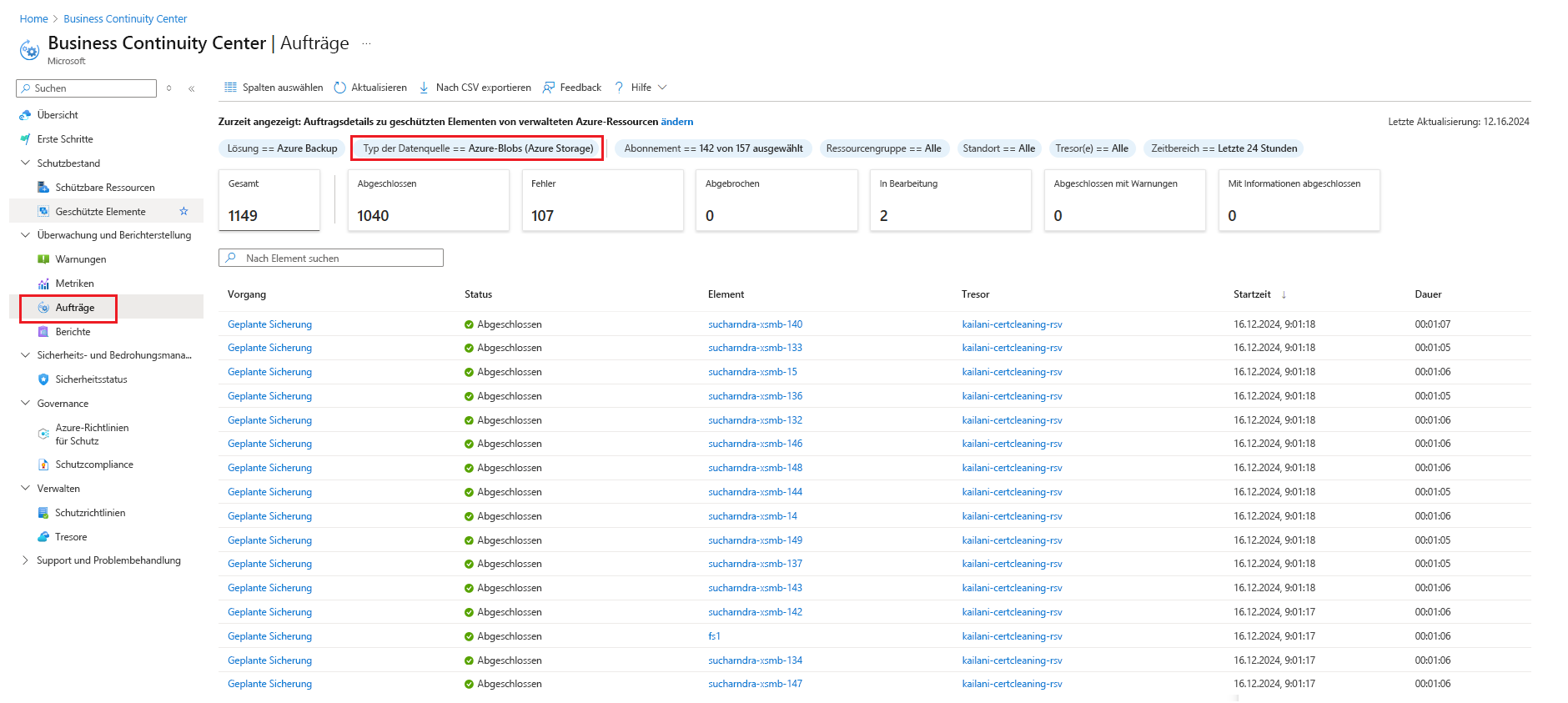Click the Aufträge sidebar icon
Viewport: 1568px width, 703px height.
pos(43,308)
